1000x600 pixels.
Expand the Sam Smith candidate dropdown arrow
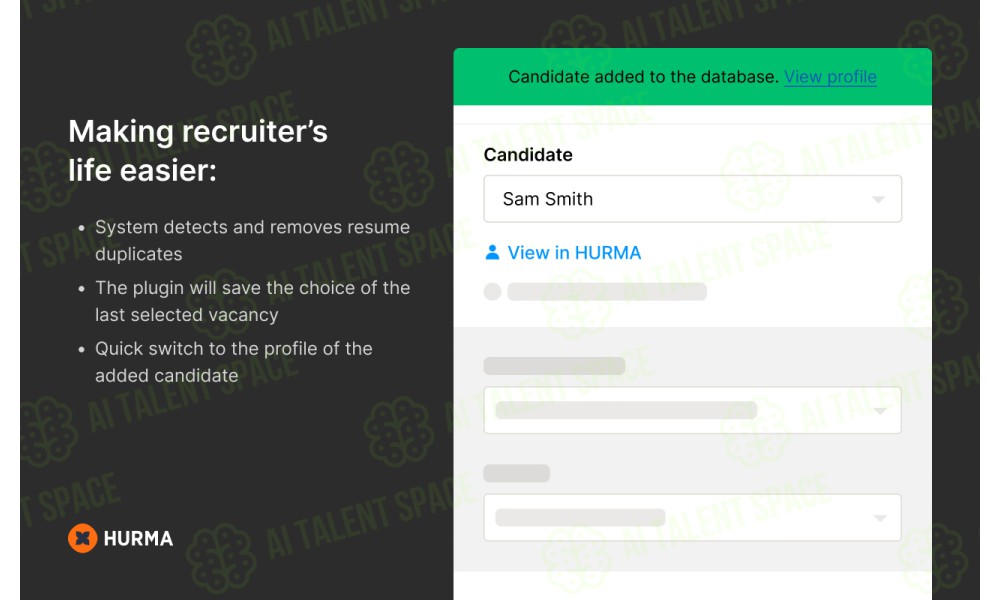878,200
